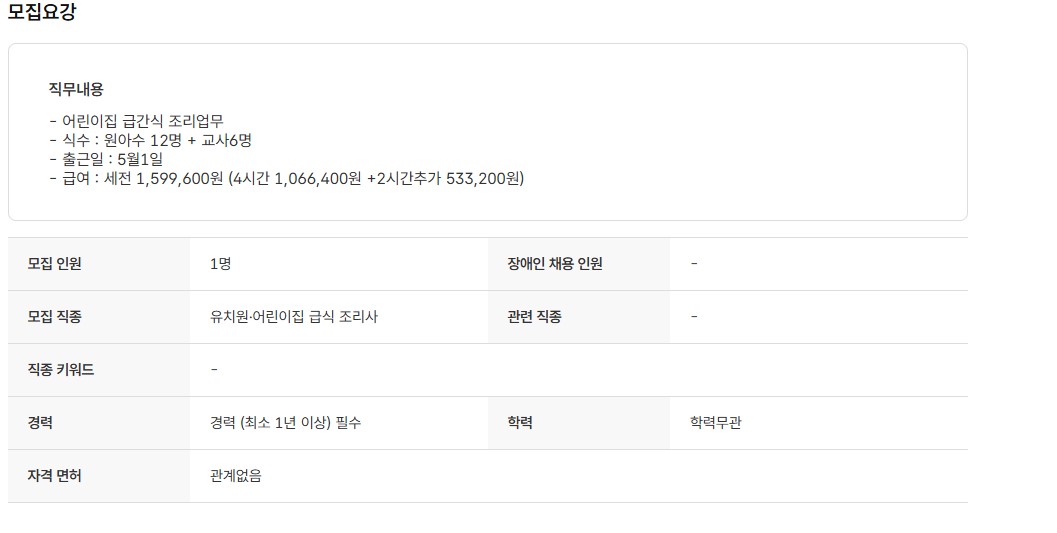
Task: Click the 학력 label cell
Action: coord(521,423)
